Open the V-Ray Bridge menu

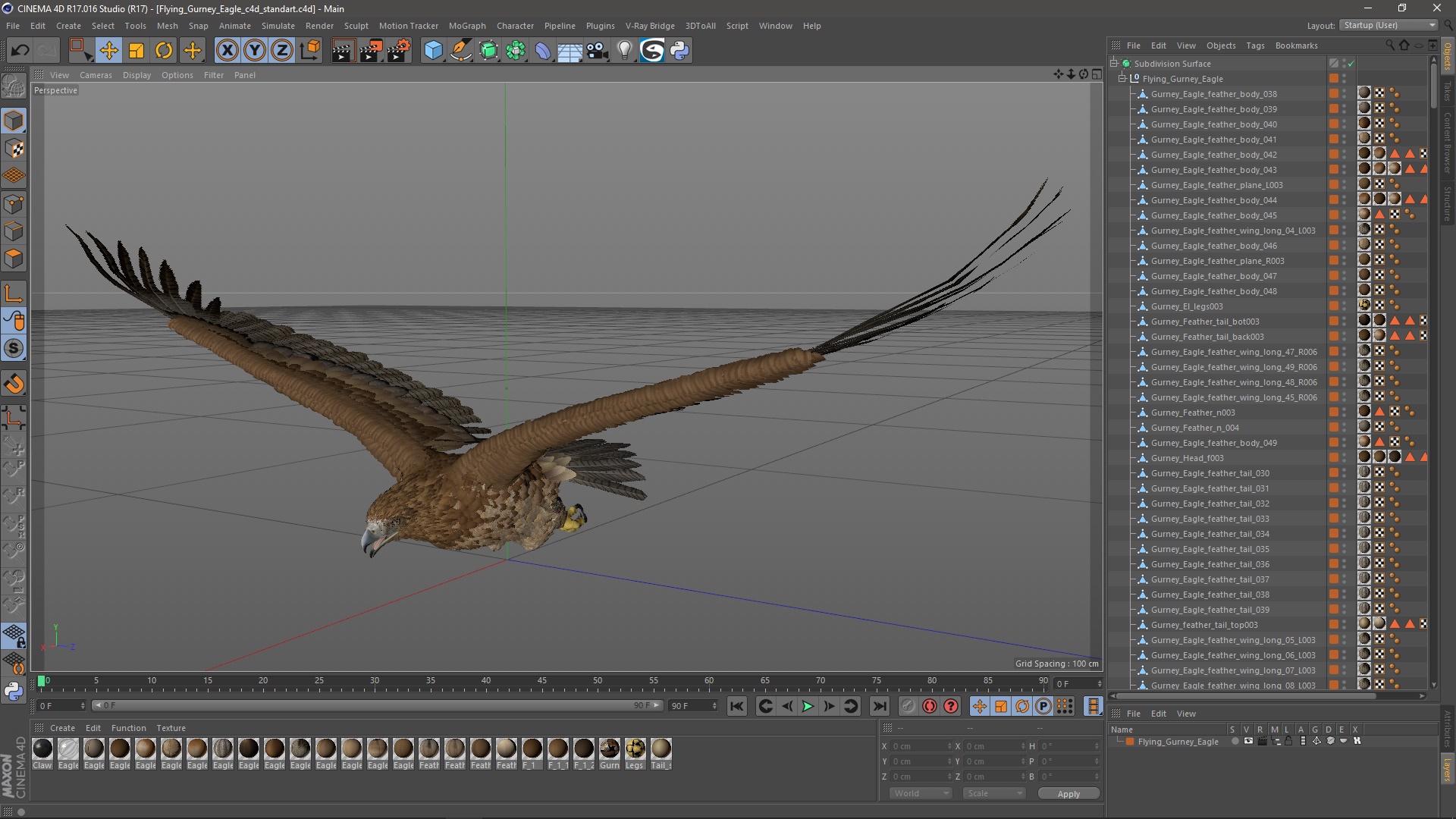[650, 26]
